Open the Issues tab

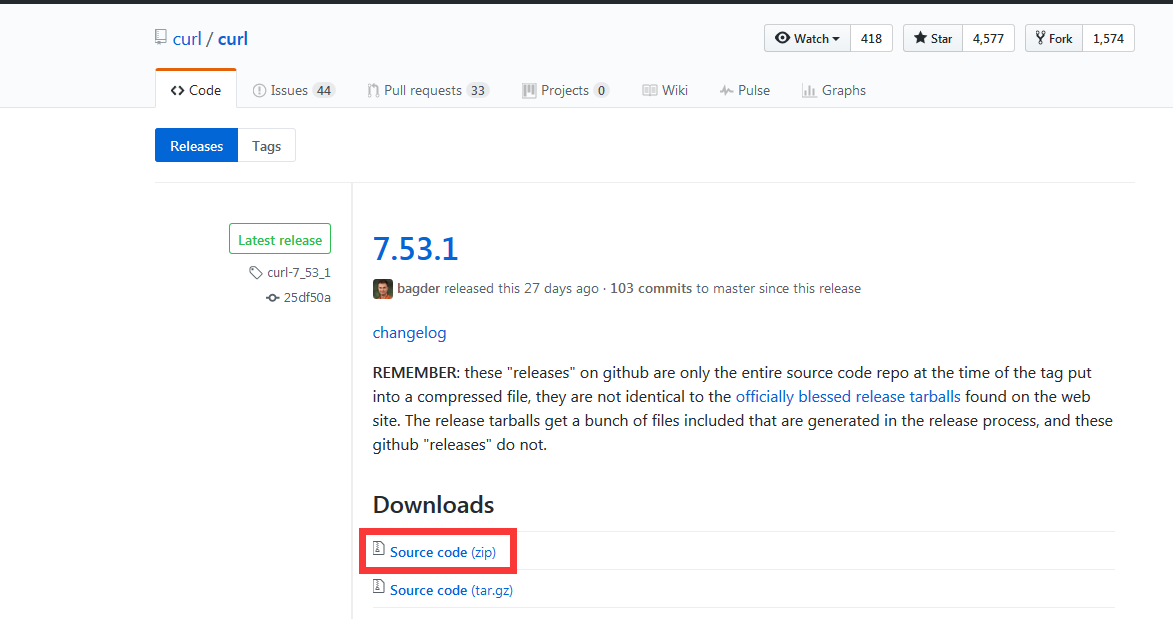293,90
